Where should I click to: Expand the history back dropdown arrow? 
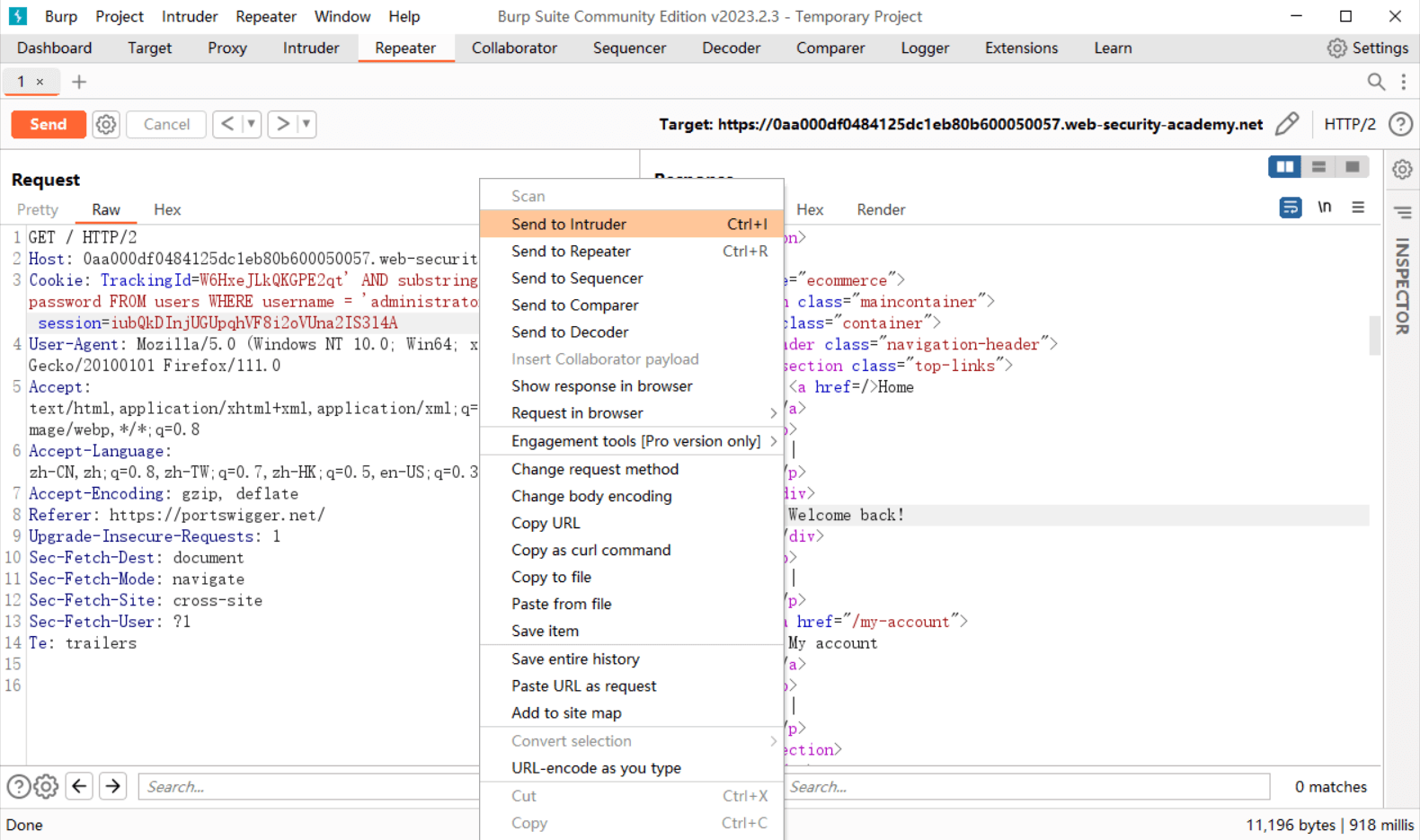pos(252,124)
